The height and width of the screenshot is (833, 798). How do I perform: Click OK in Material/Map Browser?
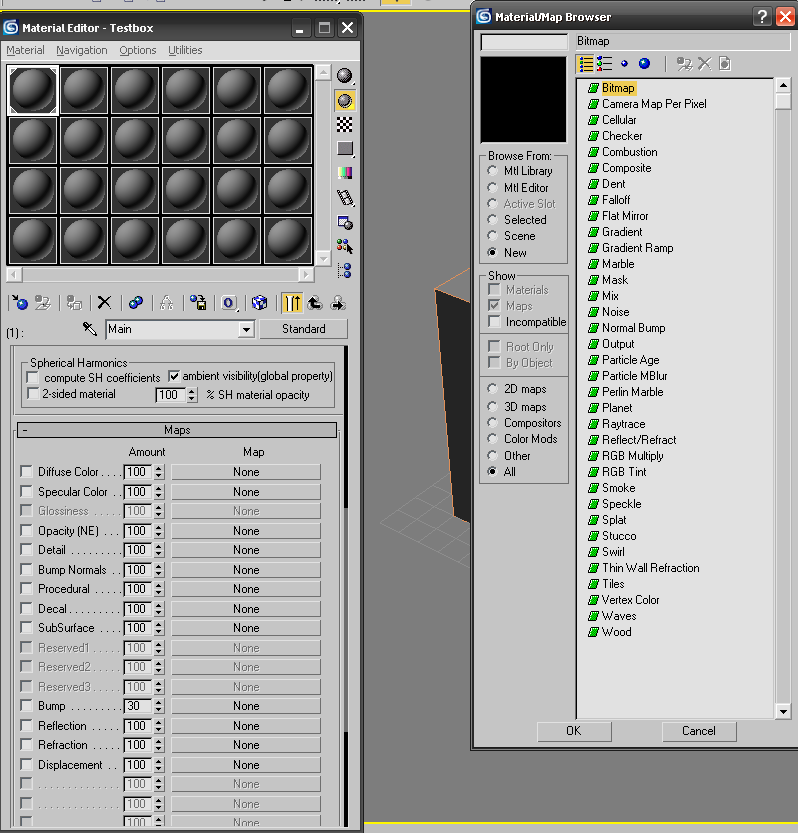pyautogui.click(x=574, y=731)
